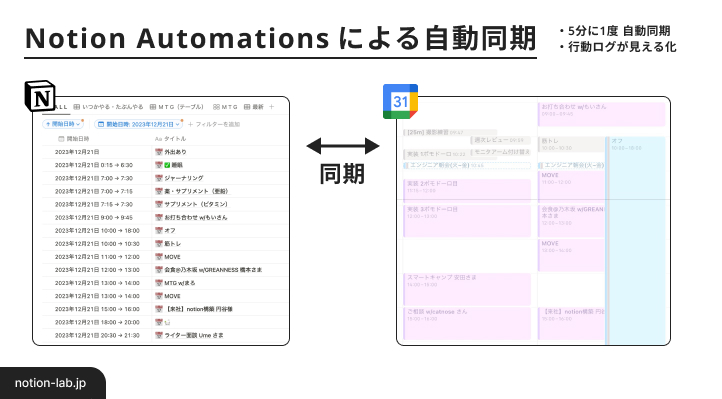Click the Google Calendar logo icon
722x399 pixels.
click(x=400, y=101)
